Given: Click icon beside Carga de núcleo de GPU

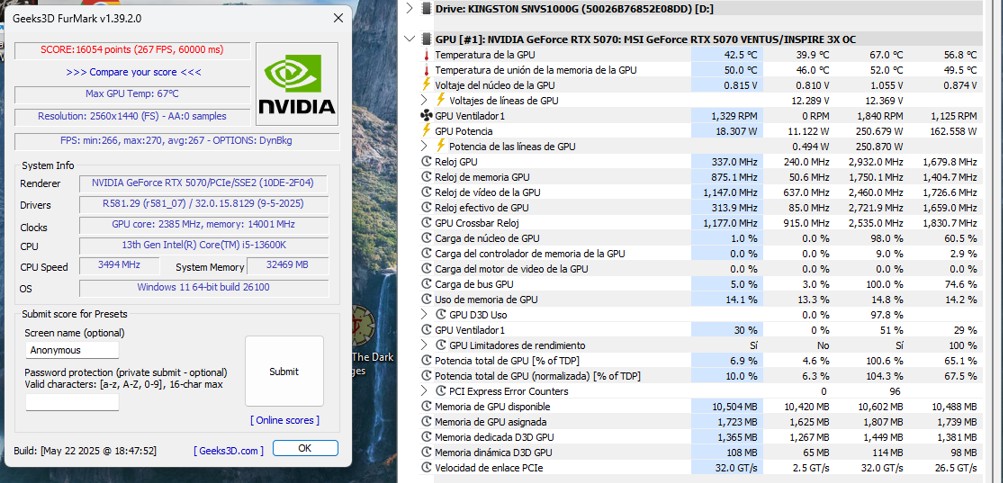Looking at the screenshot, I should [427, 239].
